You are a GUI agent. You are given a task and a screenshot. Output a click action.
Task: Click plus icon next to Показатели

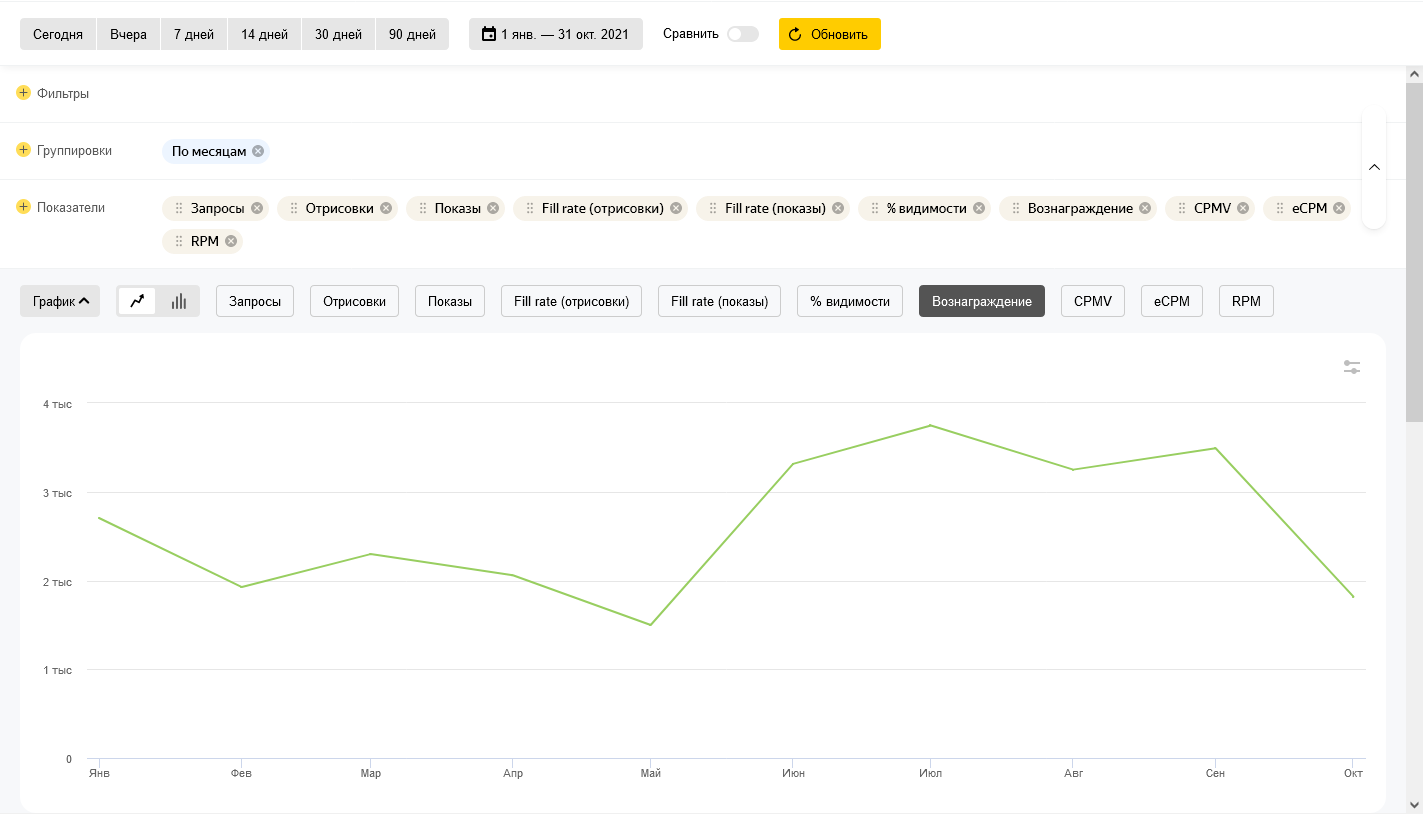(x=24, y=207)
